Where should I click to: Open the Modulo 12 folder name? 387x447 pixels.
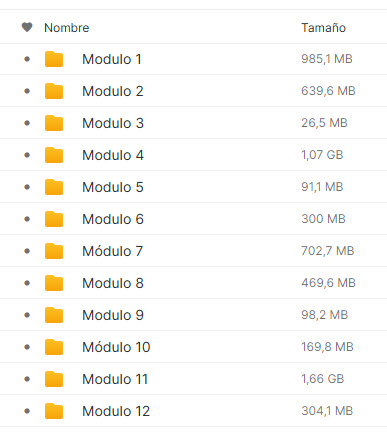(x=116, y=411)
